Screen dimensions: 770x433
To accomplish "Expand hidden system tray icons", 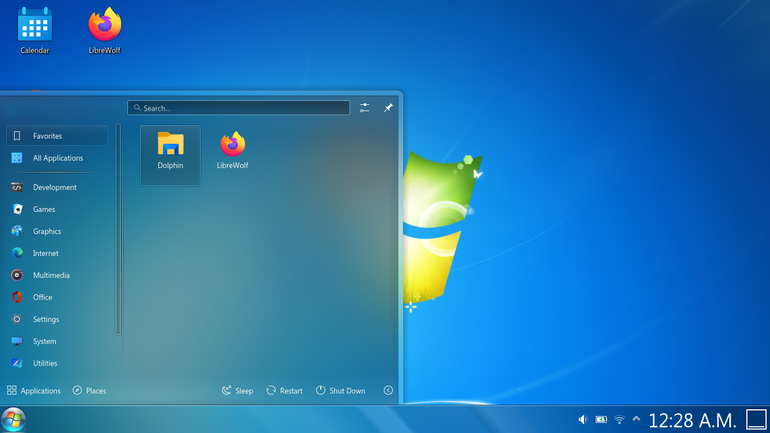I will pos(636,419).
